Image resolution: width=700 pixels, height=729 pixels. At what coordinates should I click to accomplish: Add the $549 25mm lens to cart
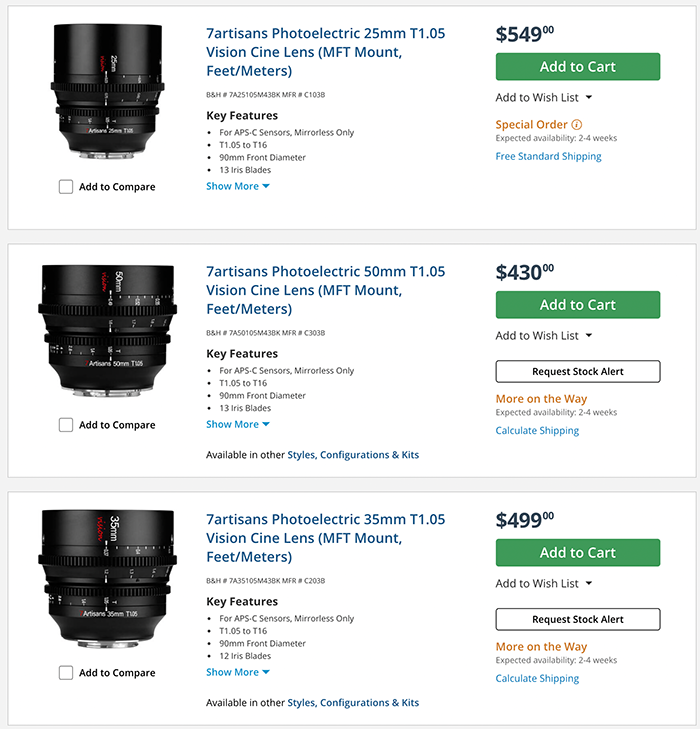[578, 67]
